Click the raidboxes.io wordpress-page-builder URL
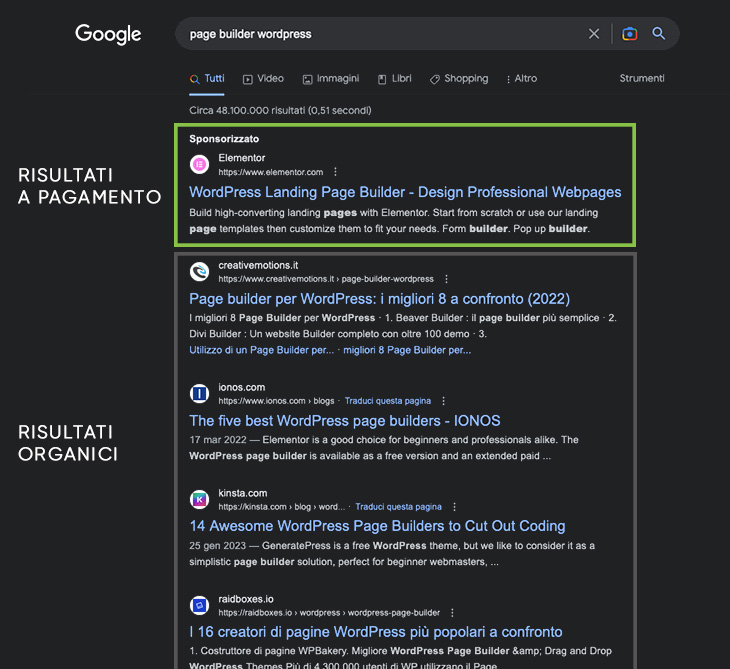 pyautogui.click(x=329, y=613)
